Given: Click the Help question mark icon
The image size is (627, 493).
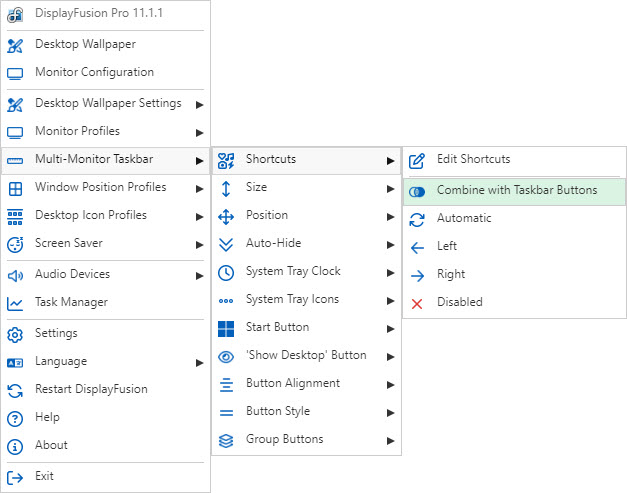Looking at the screenshot, I should 15,419.
